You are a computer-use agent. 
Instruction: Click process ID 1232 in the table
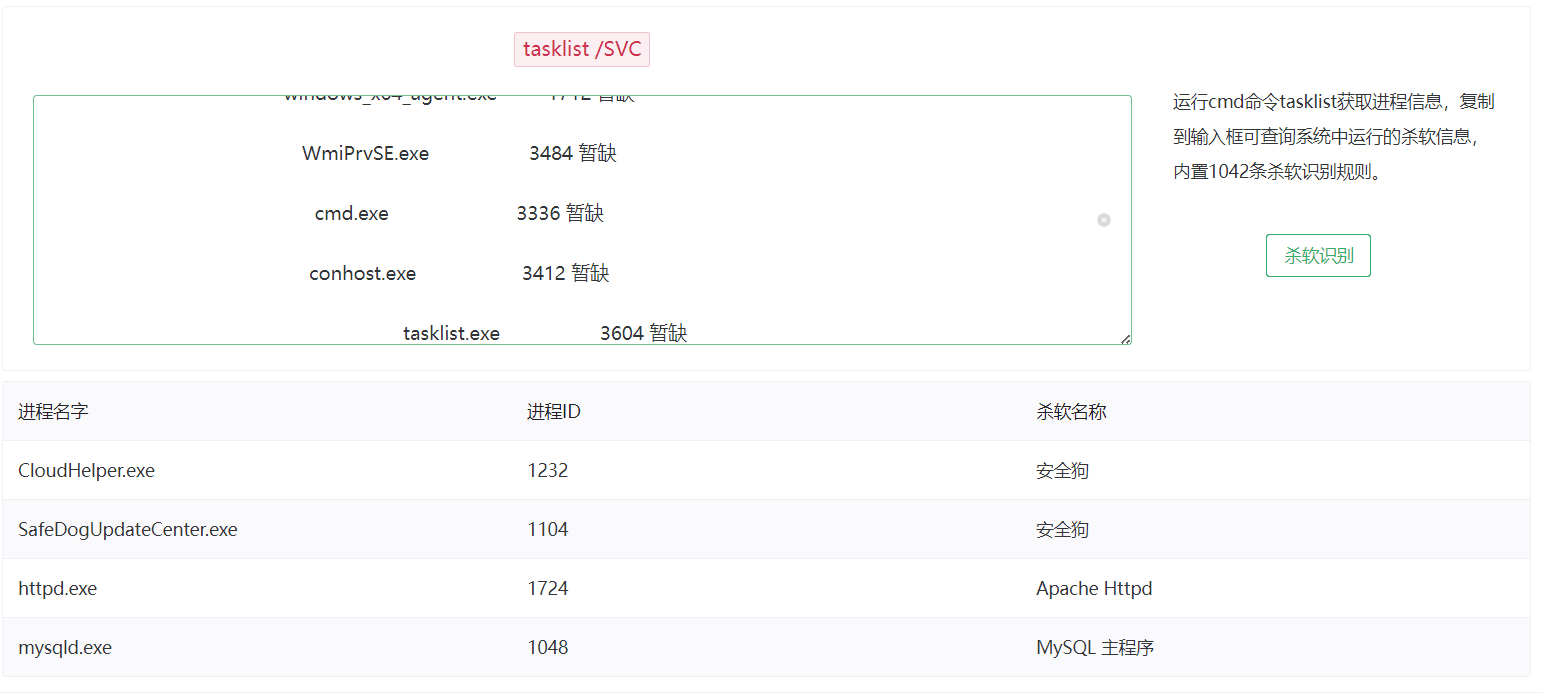click(x=548, y=470)
